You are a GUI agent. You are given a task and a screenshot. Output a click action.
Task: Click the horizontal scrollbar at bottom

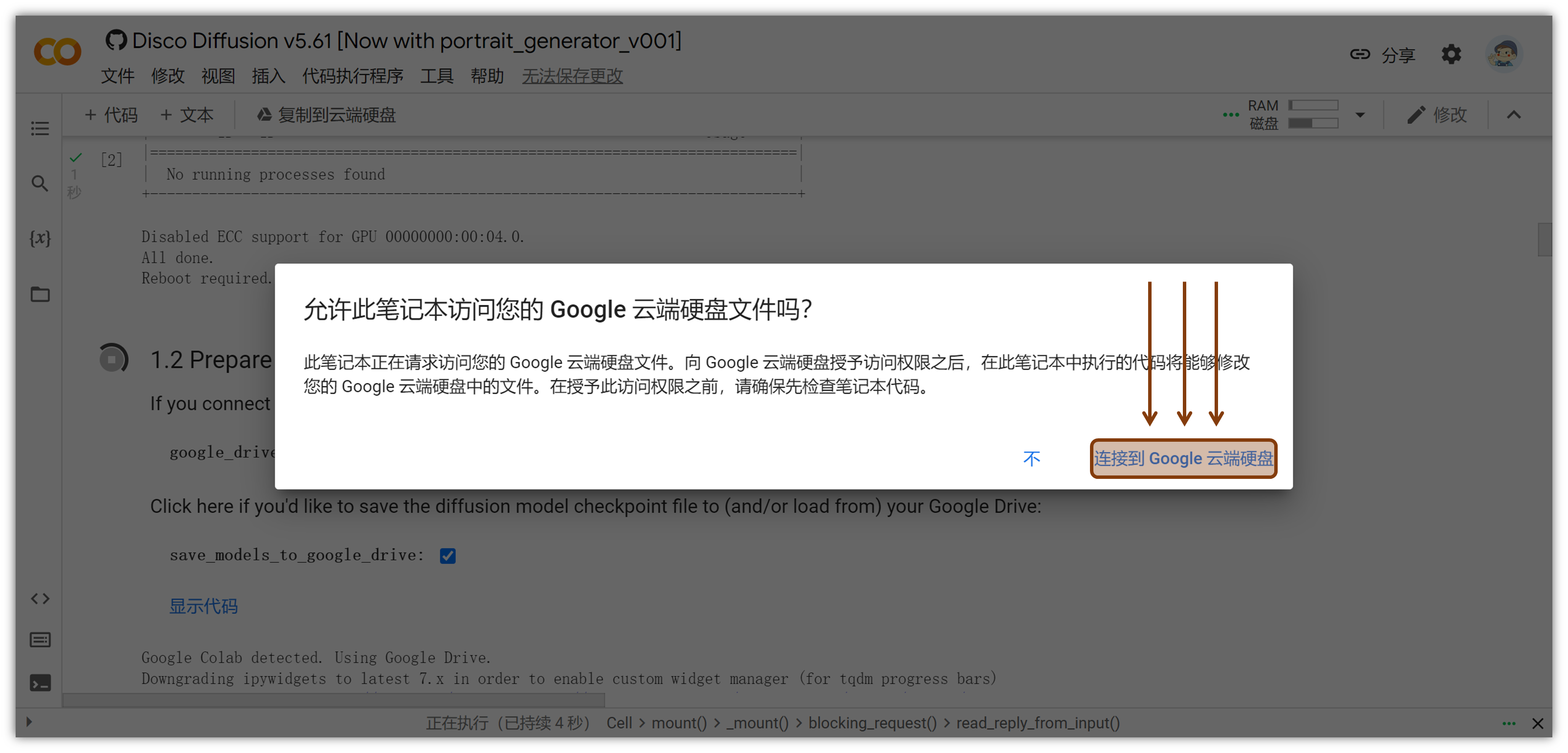pyautogui.click(x=333, y=700)
